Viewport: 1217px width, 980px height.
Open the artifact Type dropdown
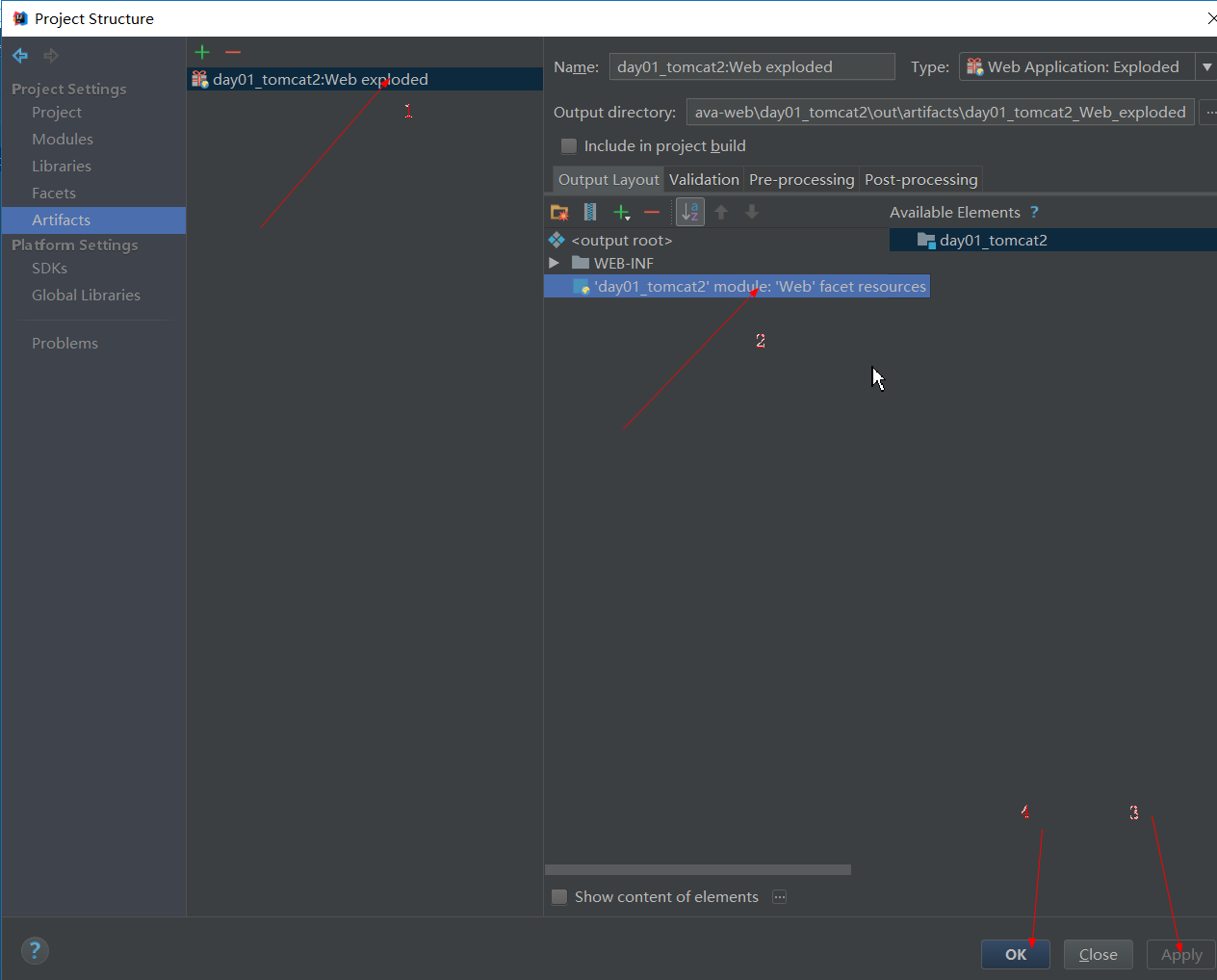point(1206,67)
